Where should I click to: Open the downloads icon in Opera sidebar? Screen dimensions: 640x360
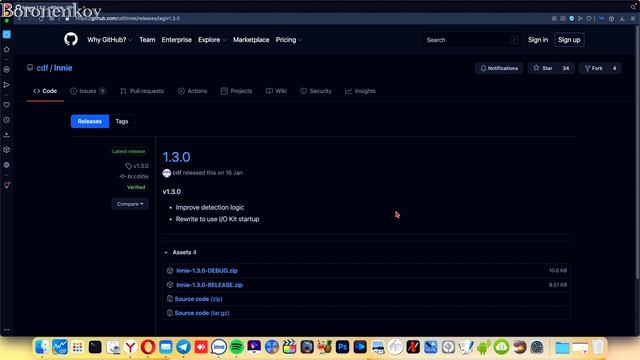pyautogui.click(x=7, y=135)
